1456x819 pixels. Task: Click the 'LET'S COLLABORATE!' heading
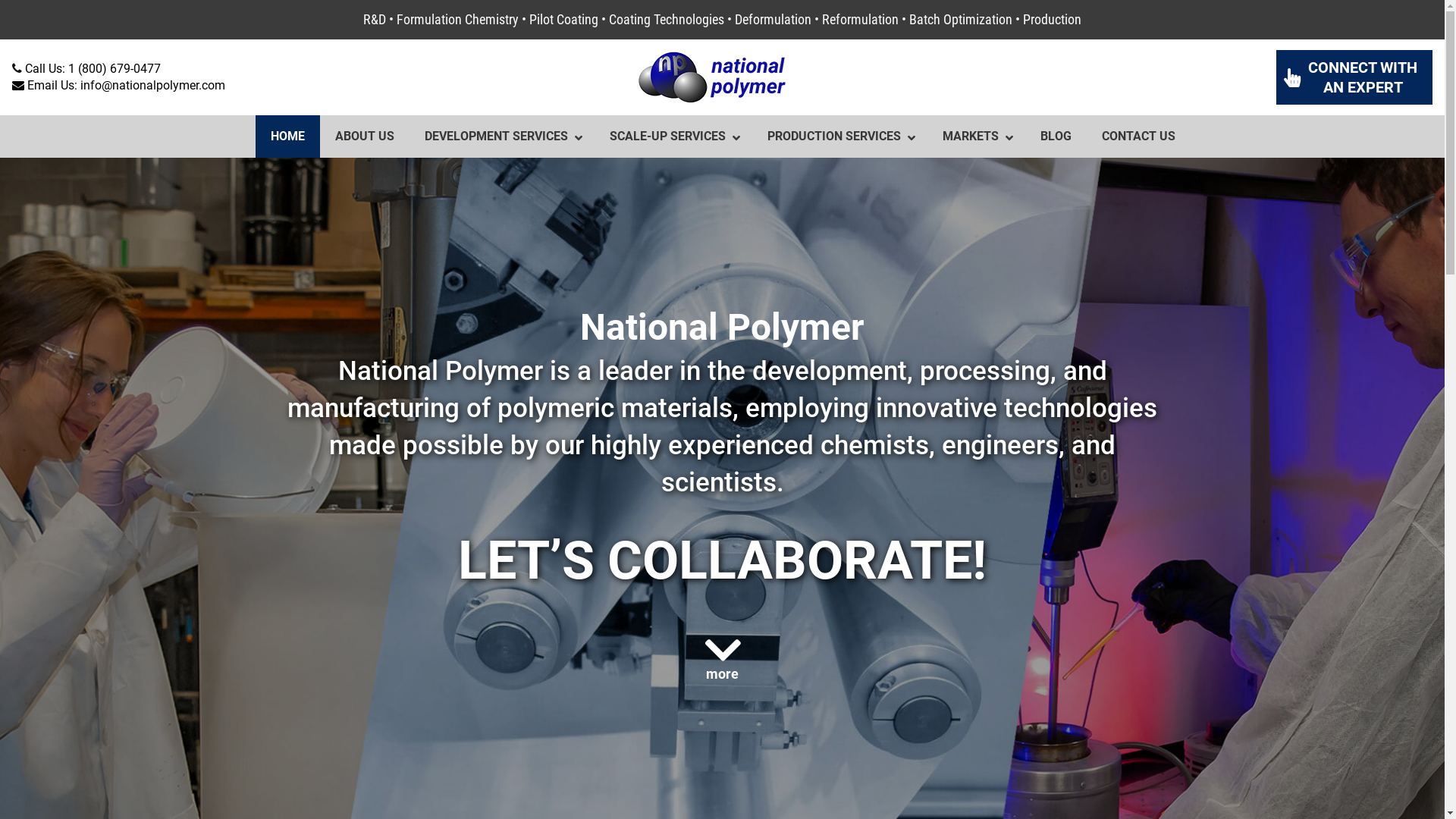pos(722,560)
